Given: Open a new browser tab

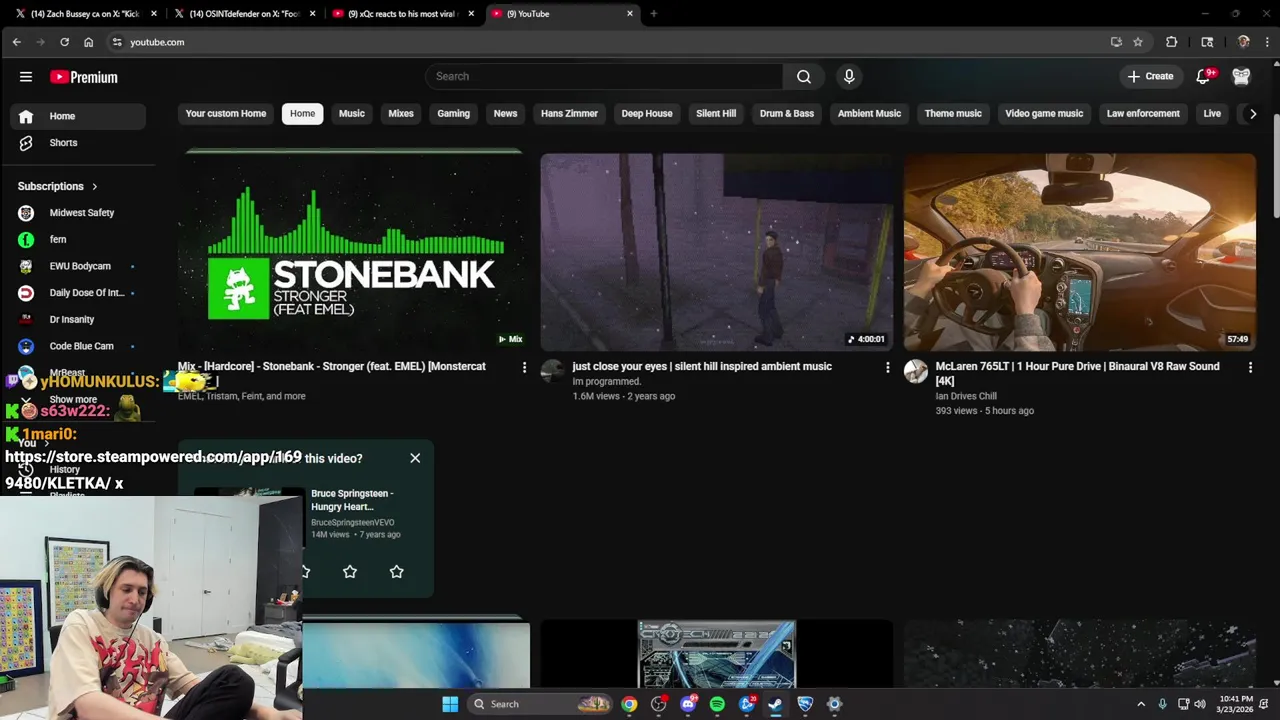Looking at the screenshot, I should pos(654,14).
